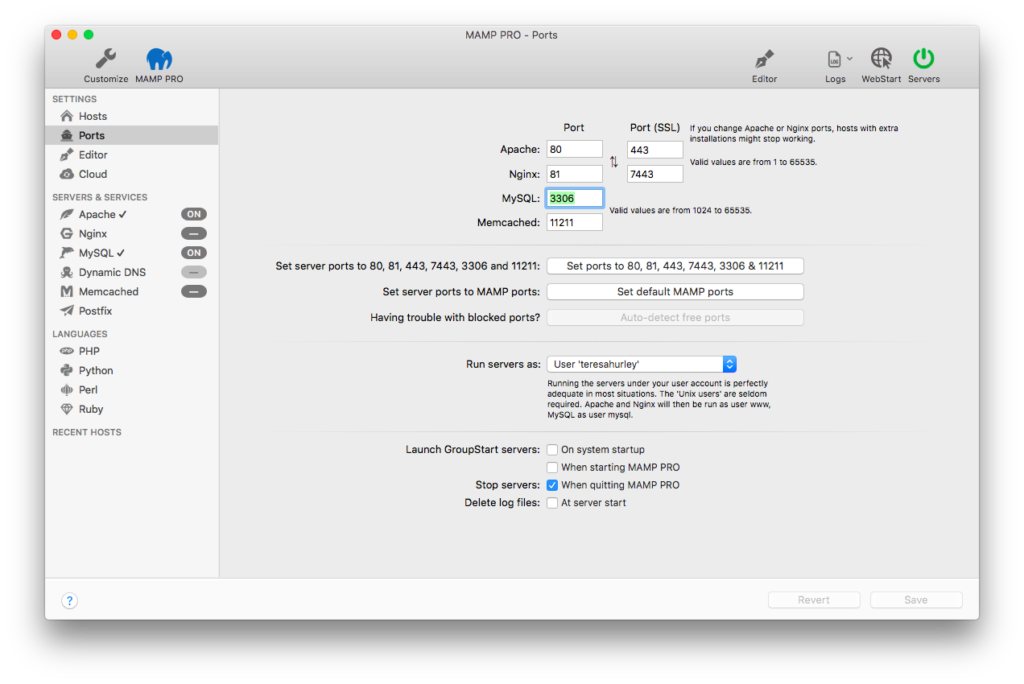Open Postfix service settings

(95, 311)
